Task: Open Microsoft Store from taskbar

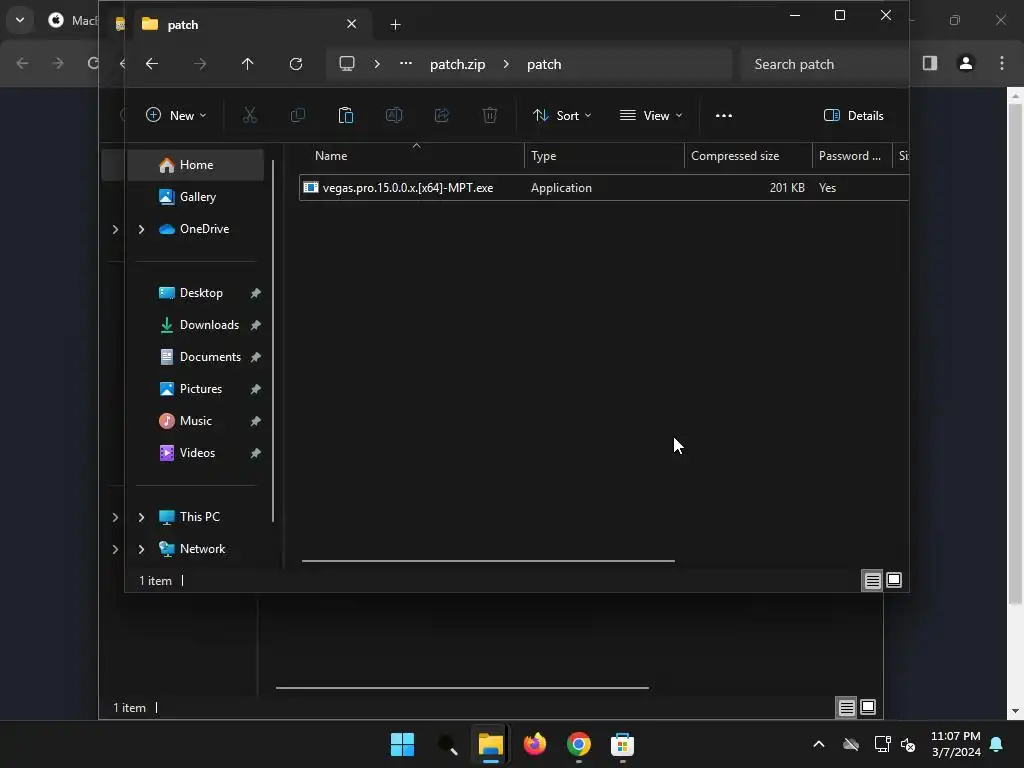Action: [x=622, y=744]
